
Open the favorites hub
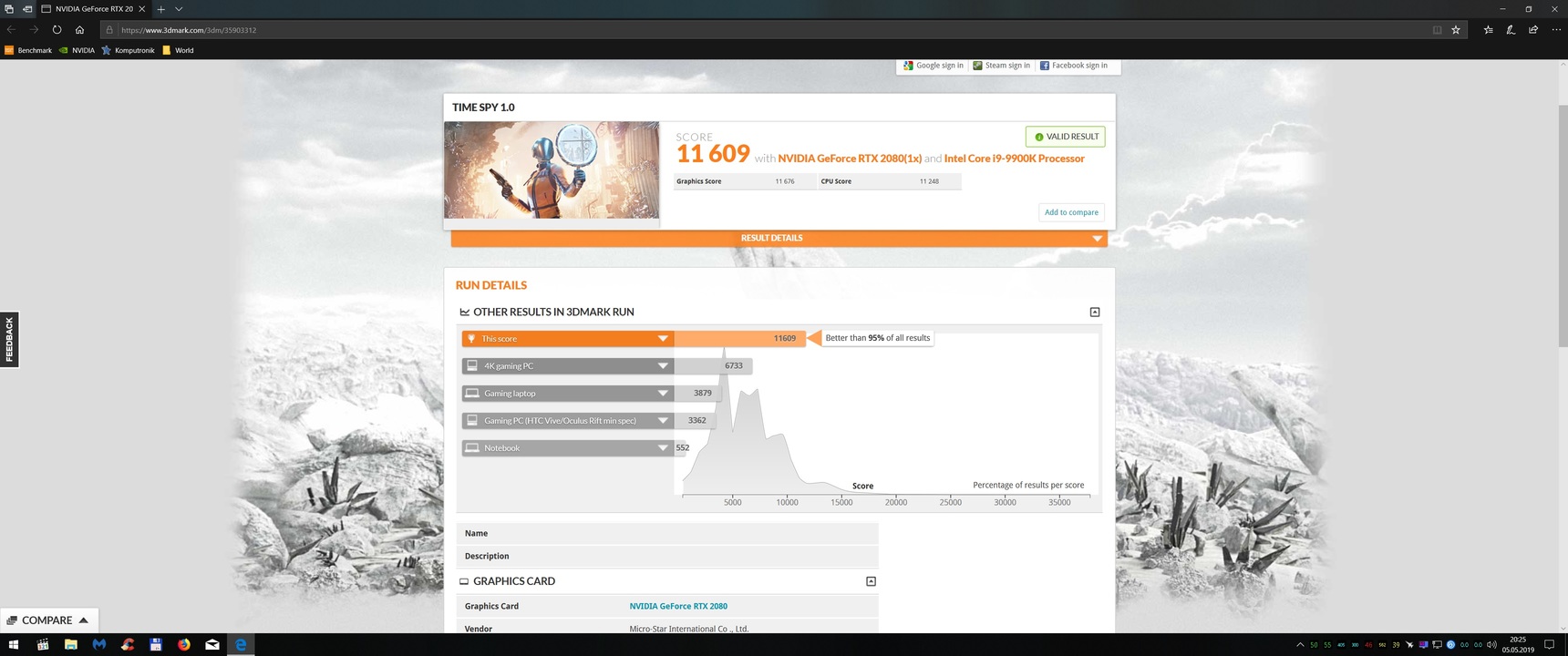point(1488,30)
